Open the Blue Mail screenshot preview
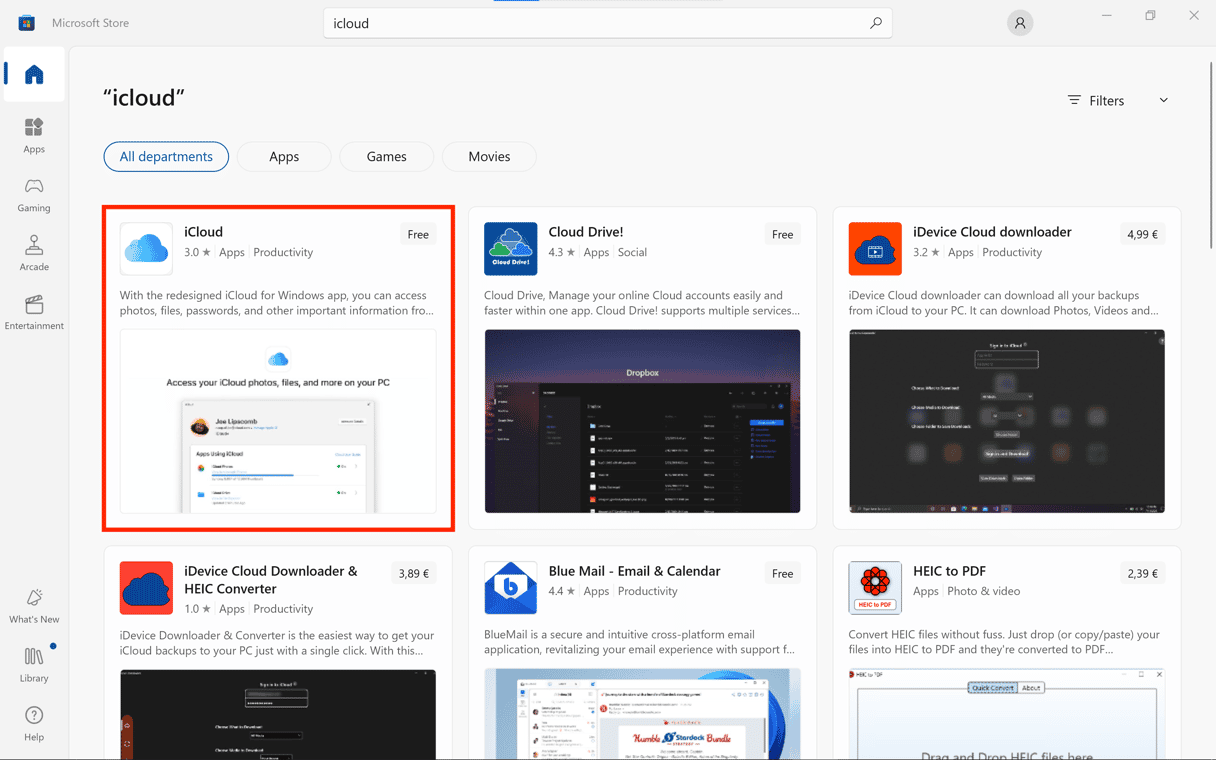 (x=642, y=715)
